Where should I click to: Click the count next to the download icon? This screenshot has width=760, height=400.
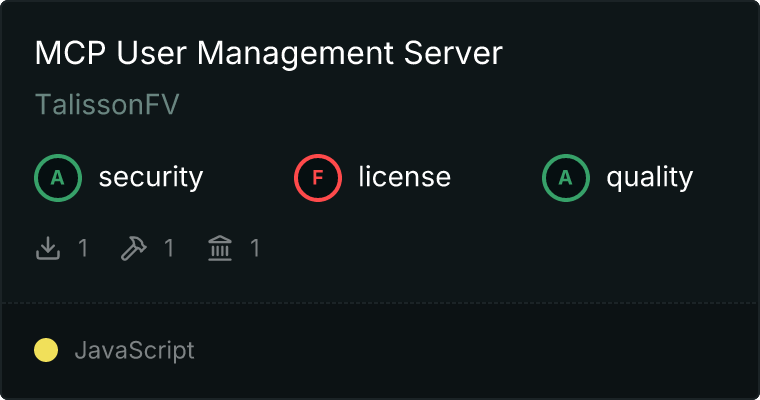[83, 248]
